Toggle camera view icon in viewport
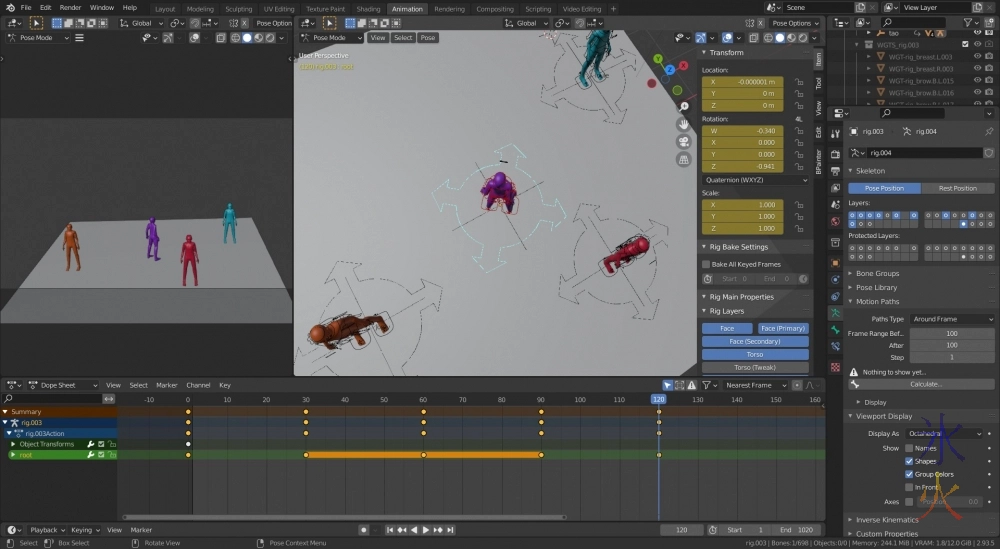The height and width of the screenshot is (549, 1000). click(x=684, y=141)
